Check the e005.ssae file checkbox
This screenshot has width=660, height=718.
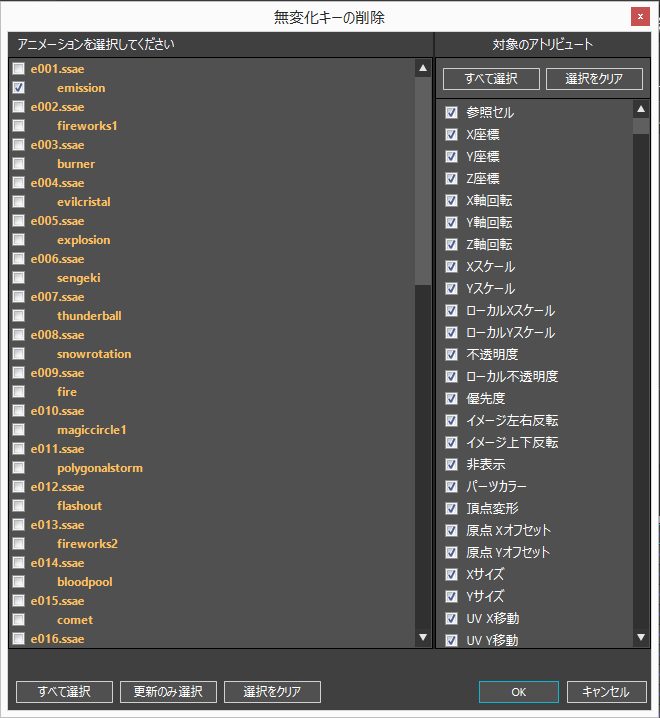coord(18,221)
